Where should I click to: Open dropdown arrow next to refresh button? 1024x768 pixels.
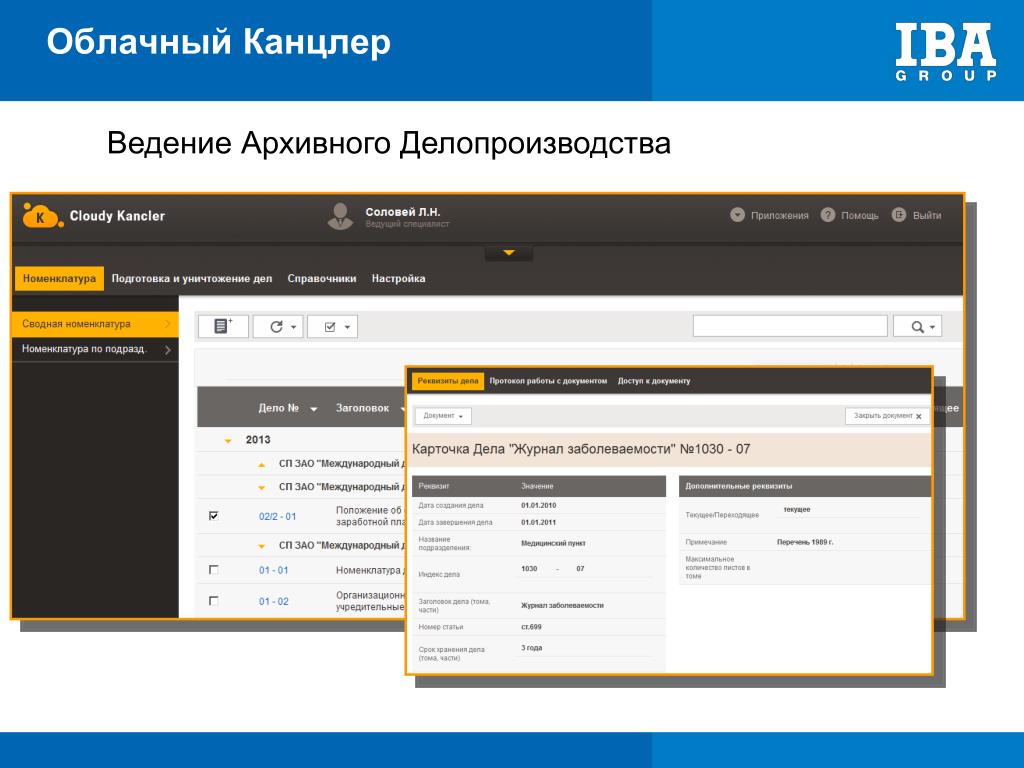click(x=294, y=327)
